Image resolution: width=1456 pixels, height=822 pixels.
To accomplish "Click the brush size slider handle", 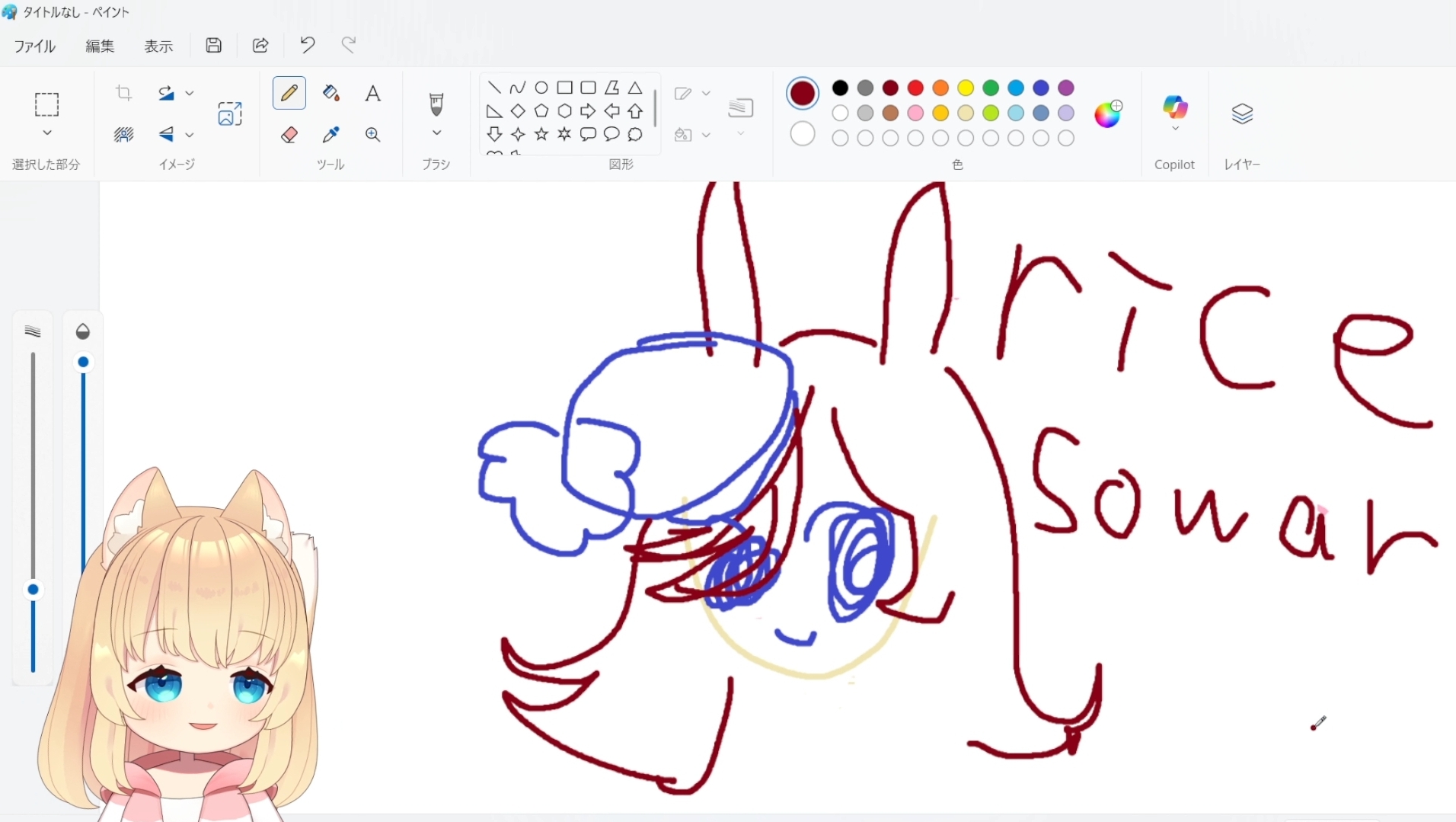I will [x=33, y=590].
